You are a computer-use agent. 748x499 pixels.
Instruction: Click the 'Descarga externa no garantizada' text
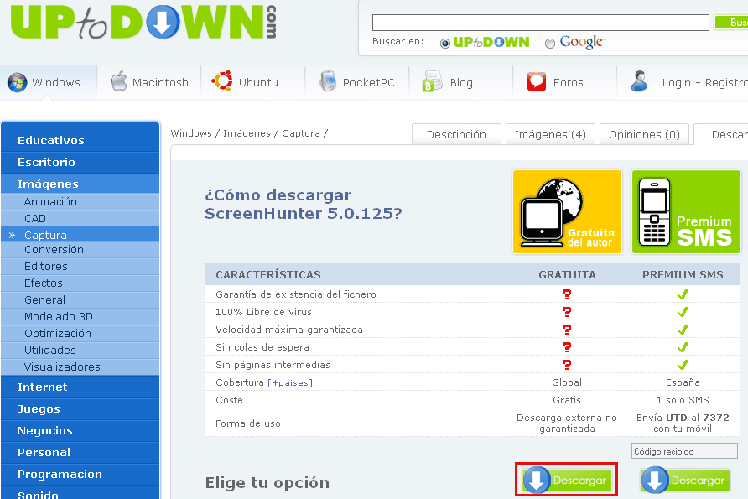click(567, 423)
